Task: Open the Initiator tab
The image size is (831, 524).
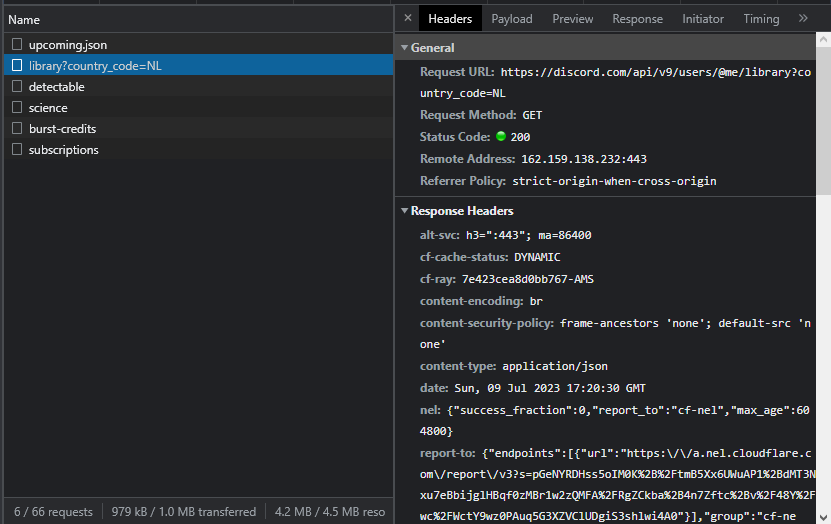Action: [703, 19]
